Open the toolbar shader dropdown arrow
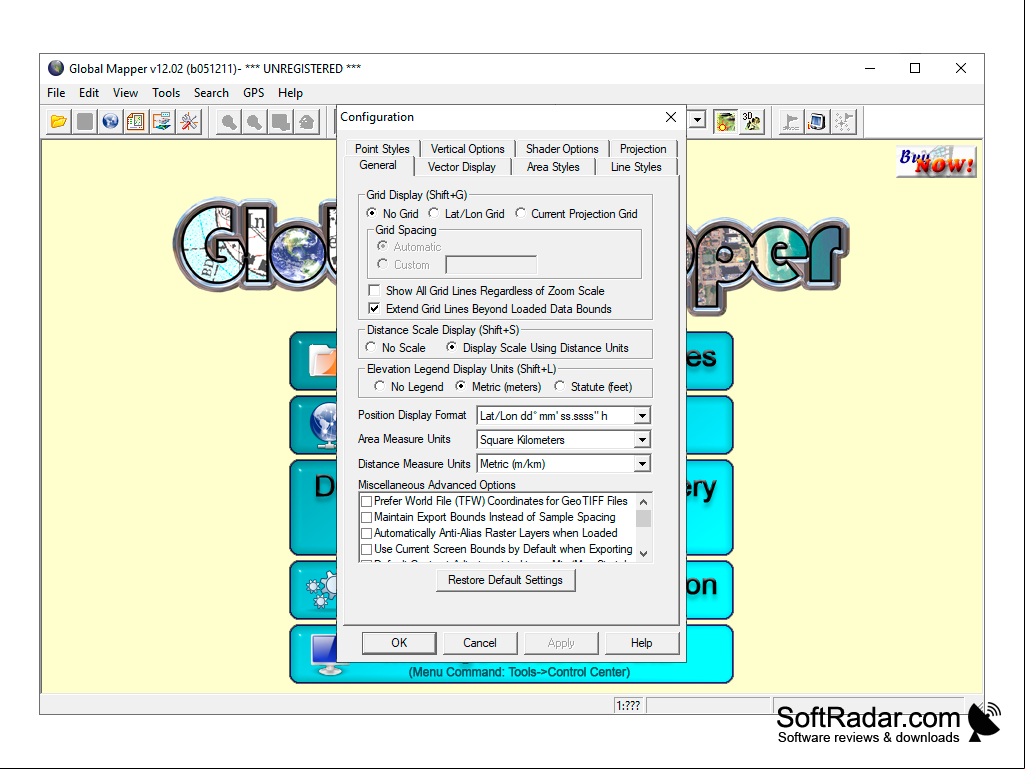This screenshot has height=769, width=1025. 697,120
